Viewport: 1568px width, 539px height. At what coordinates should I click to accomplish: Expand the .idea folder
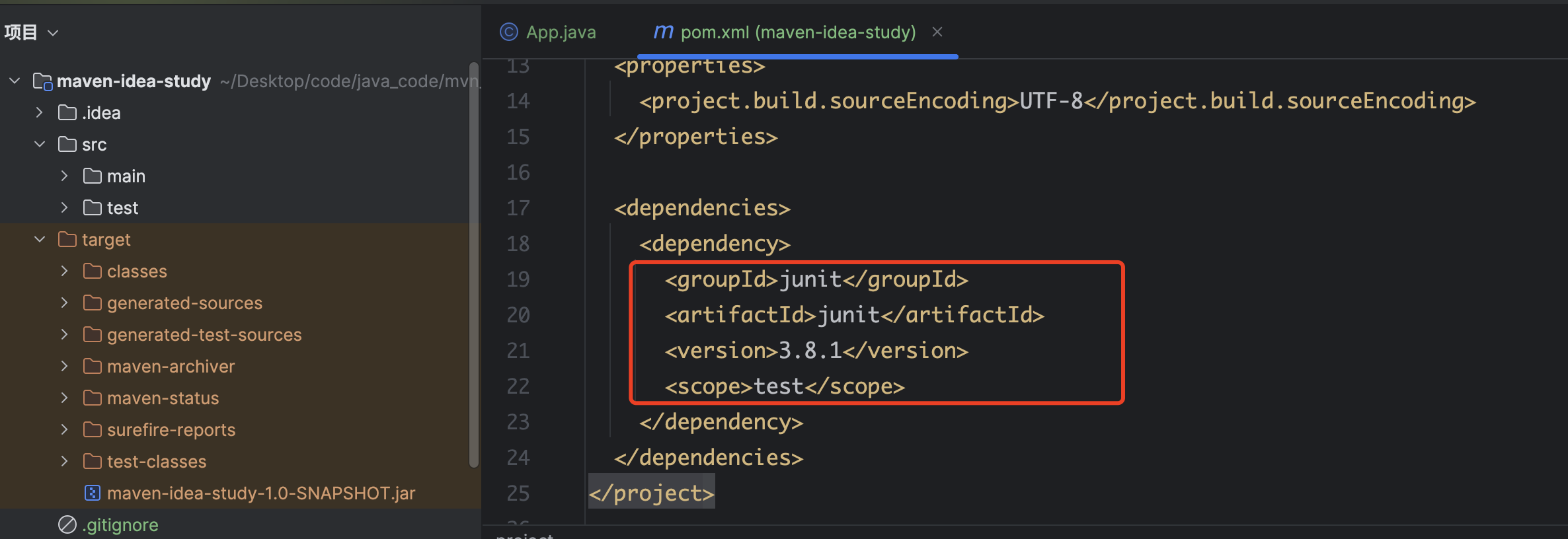click(x=40, y=113)
